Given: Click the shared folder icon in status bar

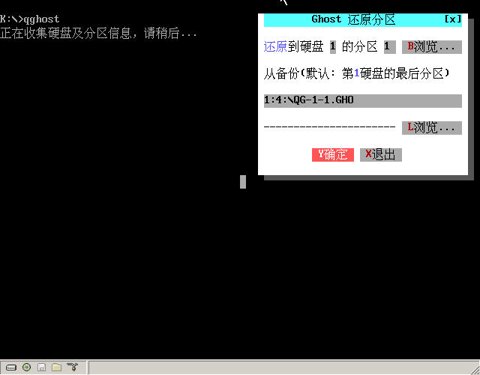Looking at the screenshot, I should click(57, 367).
